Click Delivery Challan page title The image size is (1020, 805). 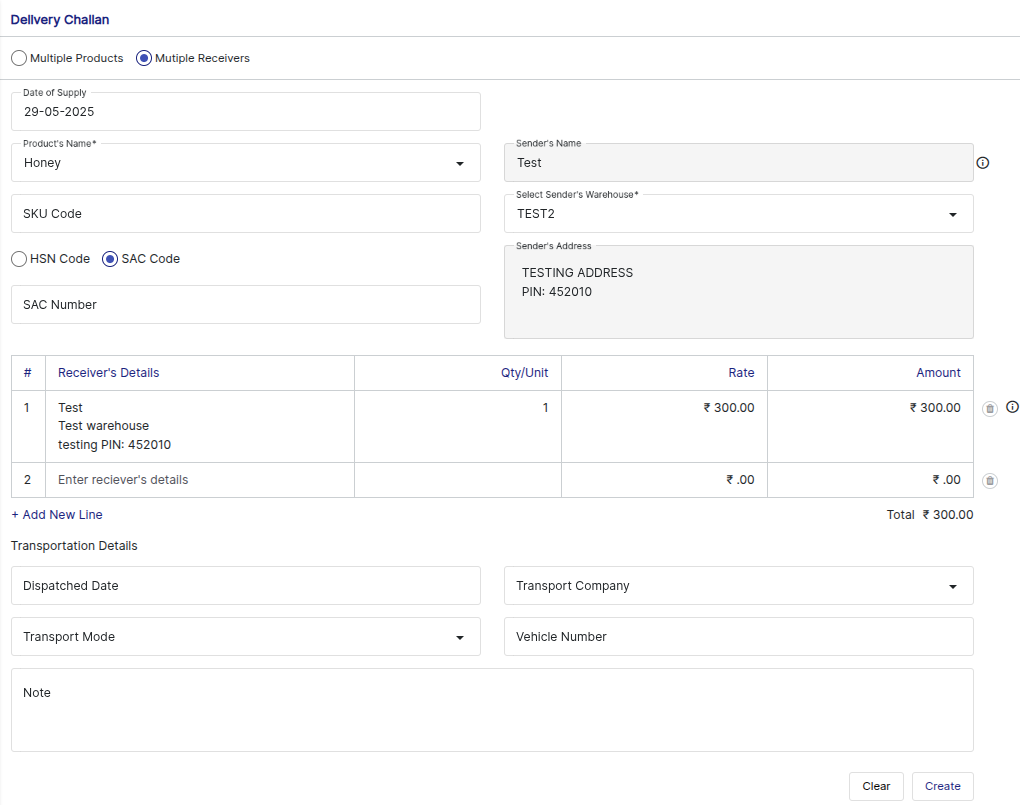coord(60,20)
